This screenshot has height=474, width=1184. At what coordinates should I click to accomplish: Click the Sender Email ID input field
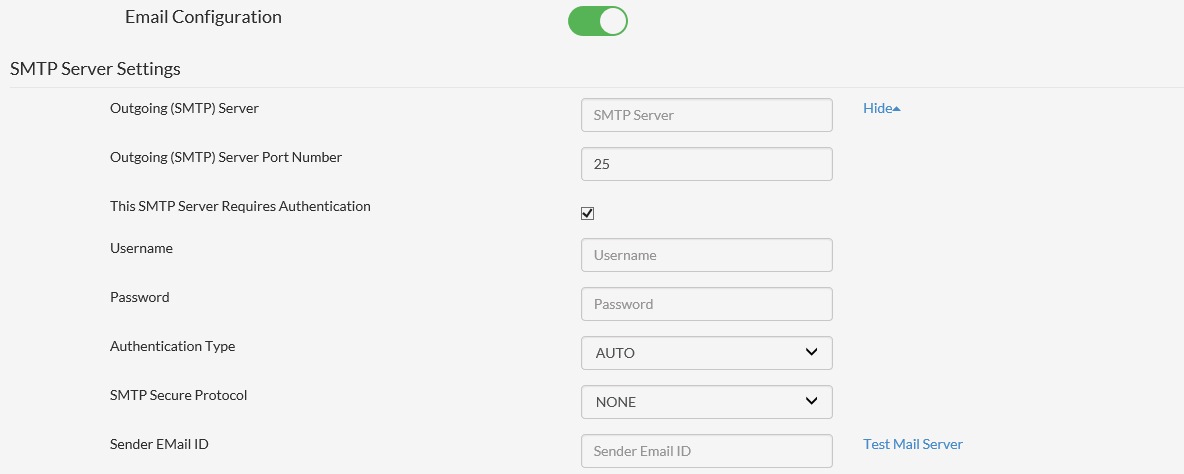pos(707,451)
